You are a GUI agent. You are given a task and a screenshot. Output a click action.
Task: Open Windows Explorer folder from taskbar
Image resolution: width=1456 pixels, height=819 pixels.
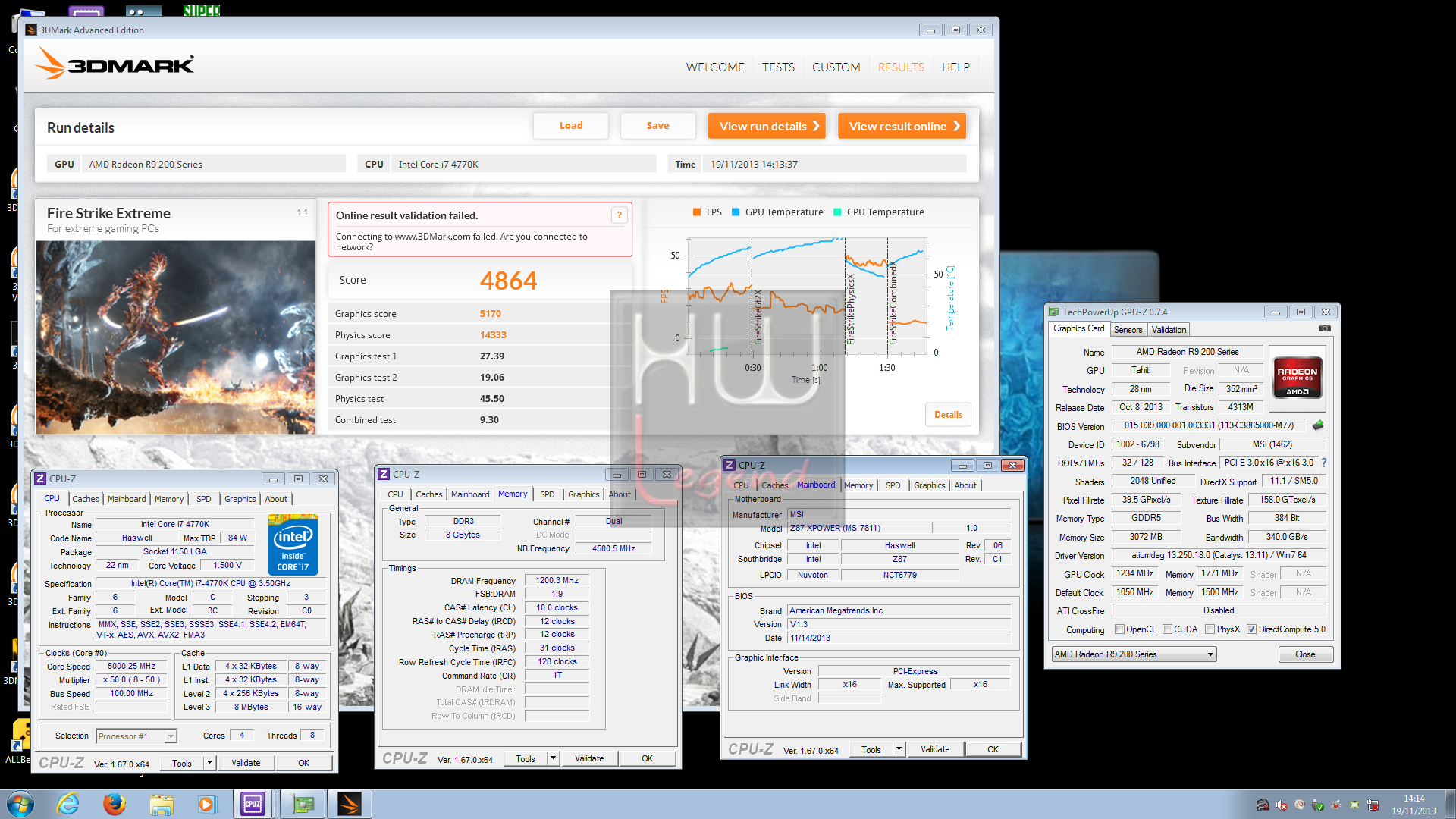[x=161, y=804]
